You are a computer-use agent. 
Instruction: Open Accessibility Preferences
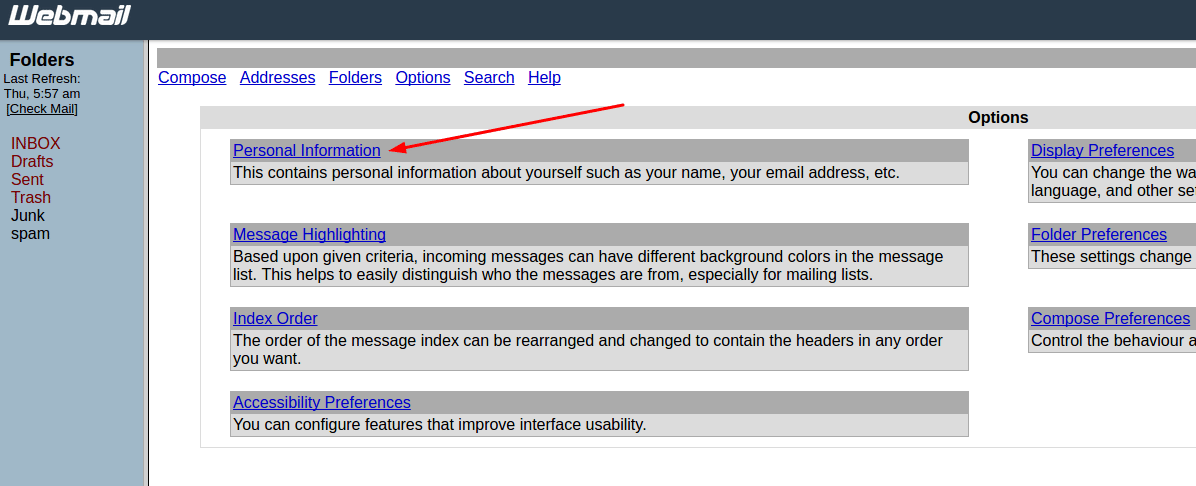point(322,402)
